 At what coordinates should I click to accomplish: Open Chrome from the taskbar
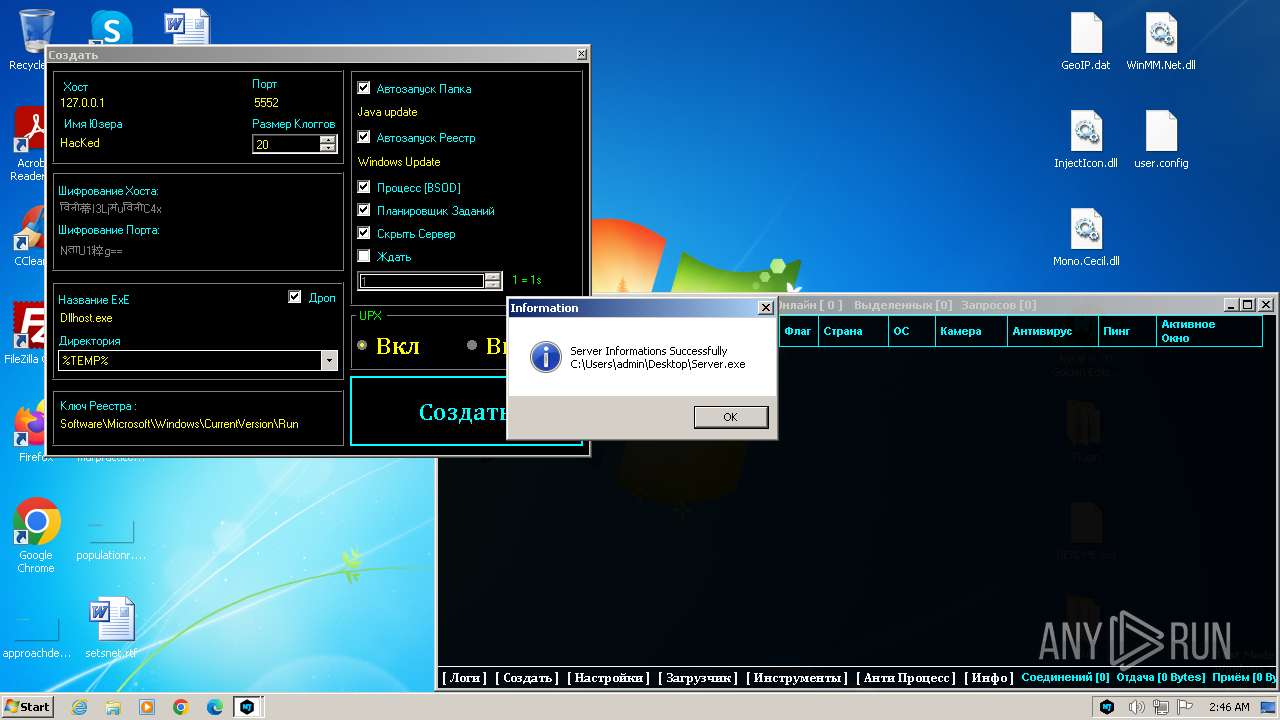click(181, 707)
